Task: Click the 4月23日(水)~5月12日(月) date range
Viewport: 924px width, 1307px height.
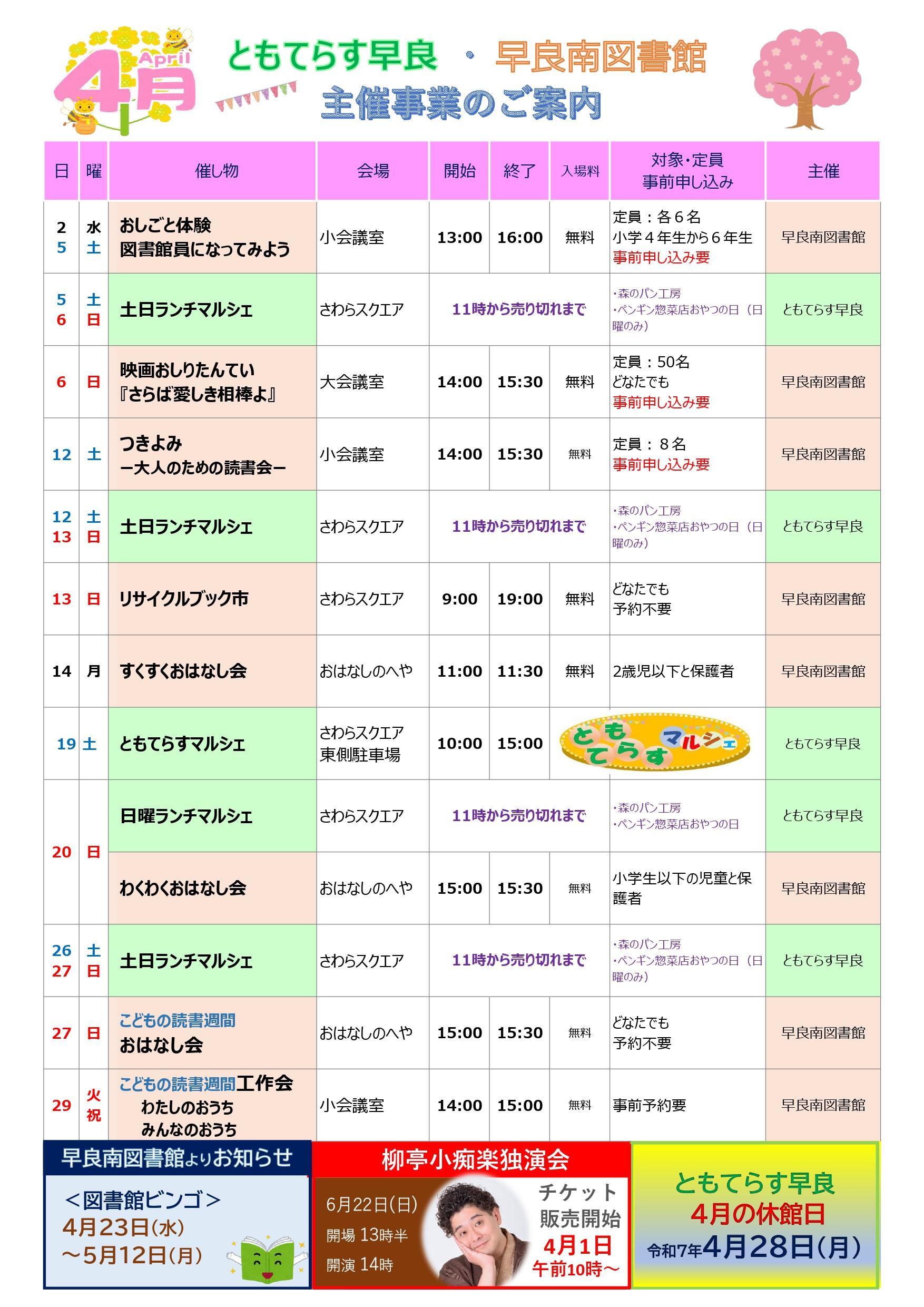Action: tap(132, 1242)
